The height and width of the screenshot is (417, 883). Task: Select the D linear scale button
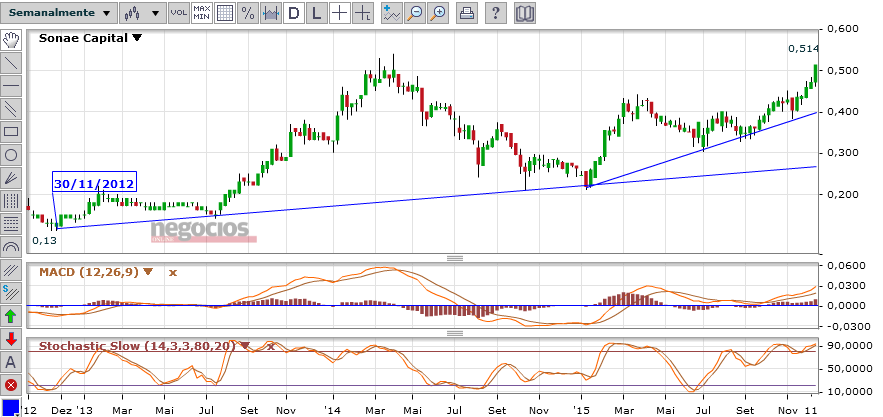293,13
